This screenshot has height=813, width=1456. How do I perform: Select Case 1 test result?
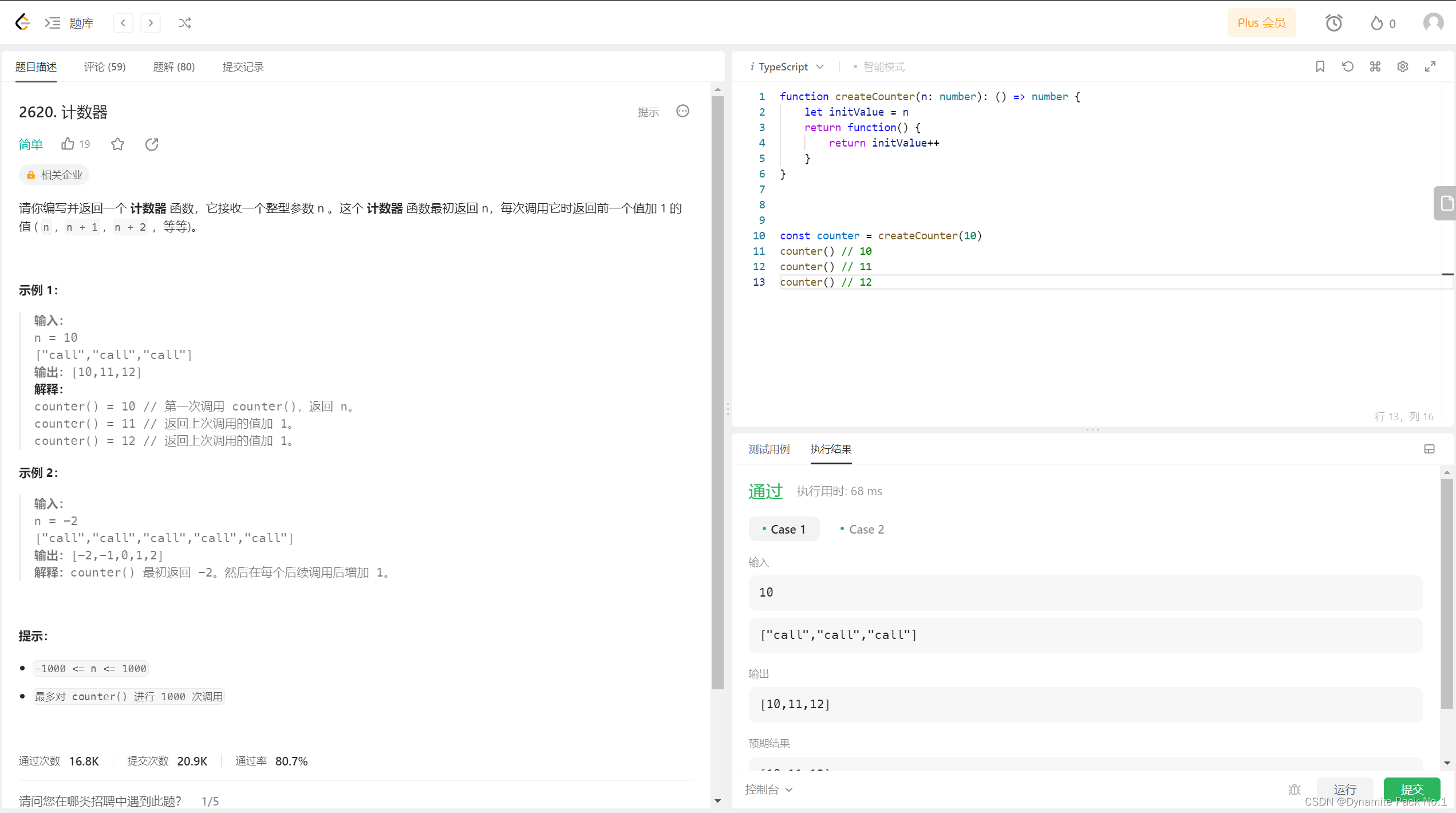[x=784, y=529]
